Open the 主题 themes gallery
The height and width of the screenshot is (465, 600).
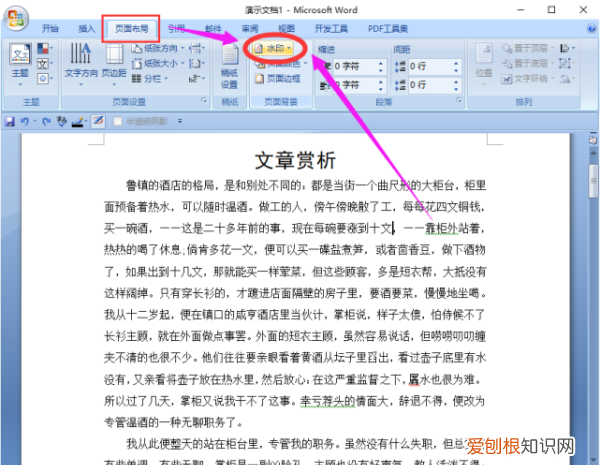coord(20,64)
